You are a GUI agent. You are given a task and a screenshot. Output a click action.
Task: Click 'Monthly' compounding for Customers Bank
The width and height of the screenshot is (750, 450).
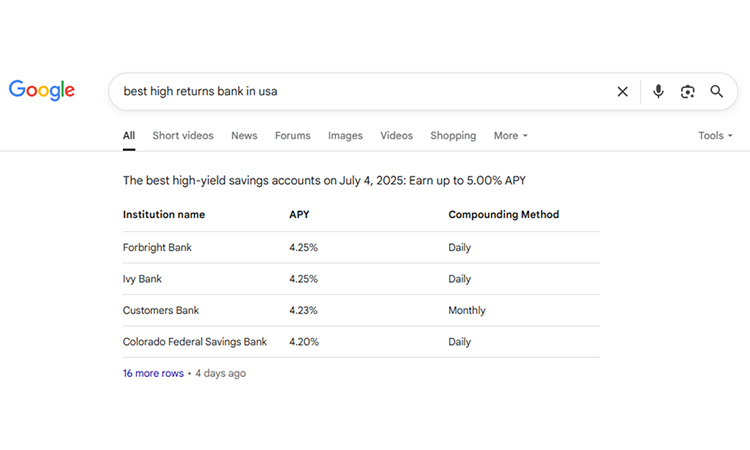[467, 310]
